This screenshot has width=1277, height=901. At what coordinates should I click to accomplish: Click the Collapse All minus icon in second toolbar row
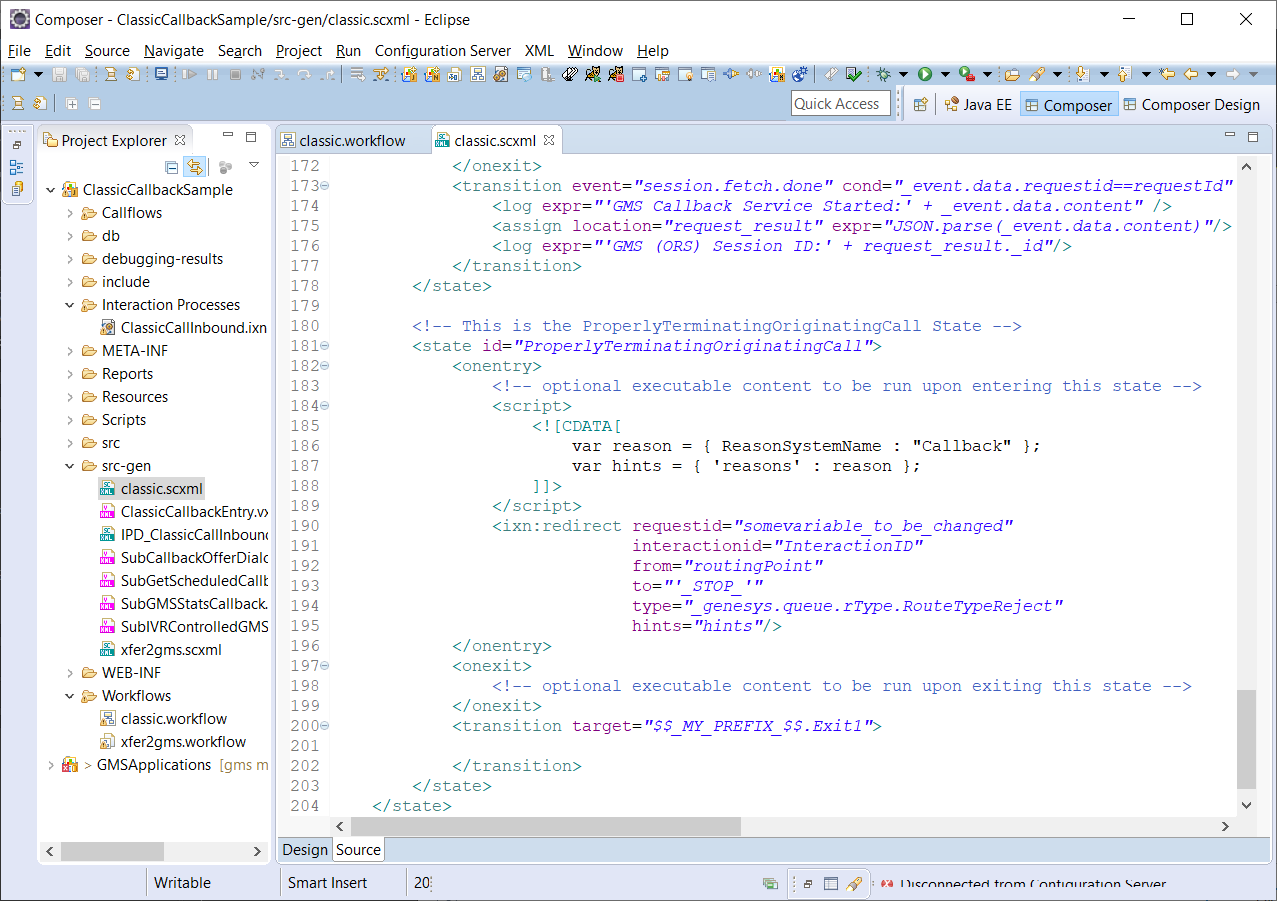[95, 103]
